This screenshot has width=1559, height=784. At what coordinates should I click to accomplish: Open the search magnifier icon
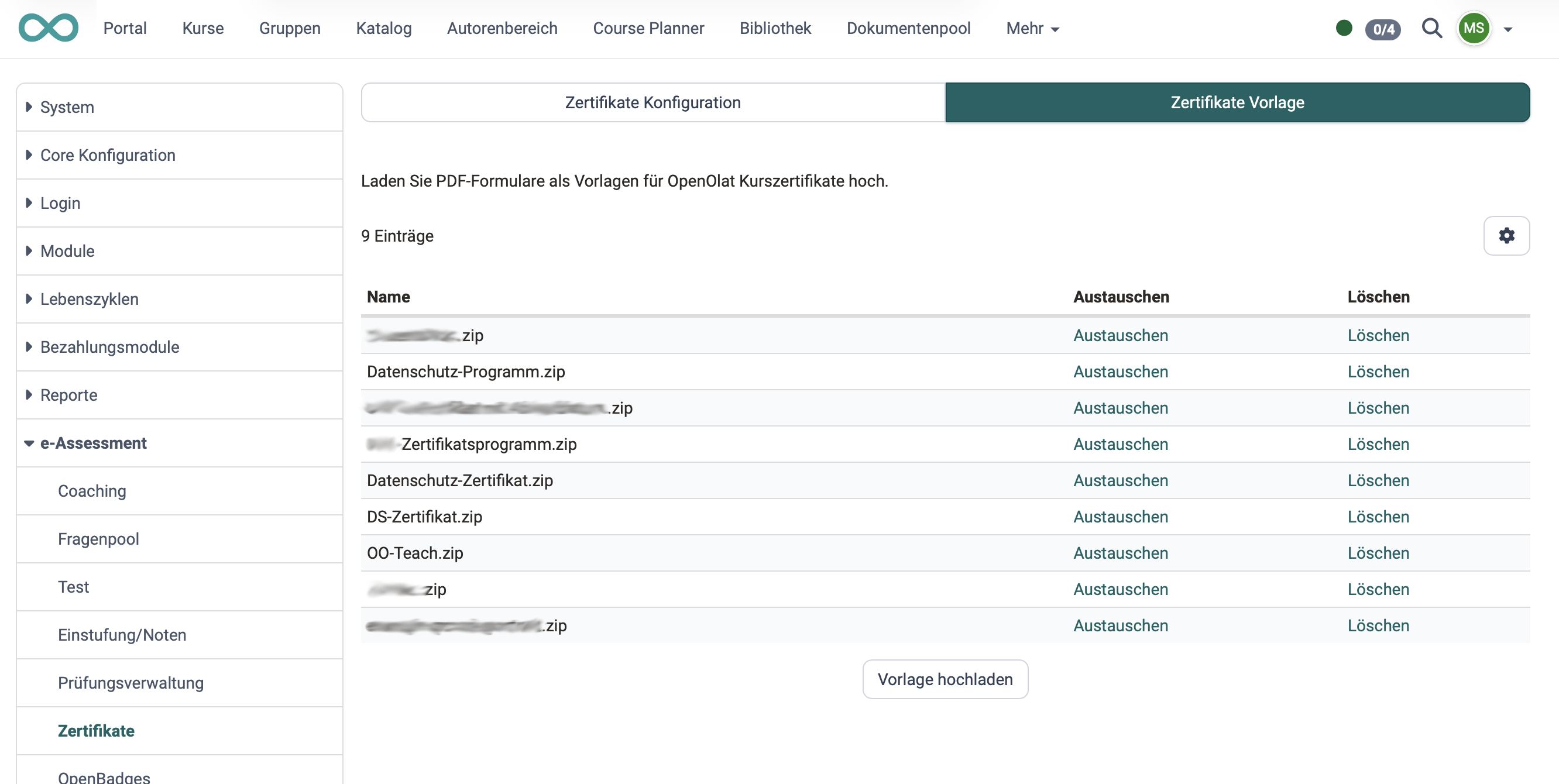point(1431,29)
